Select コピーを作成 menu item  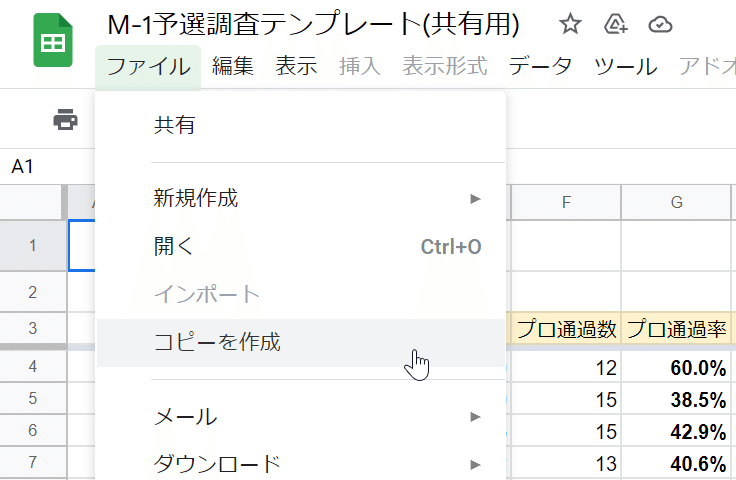[300, 343]
